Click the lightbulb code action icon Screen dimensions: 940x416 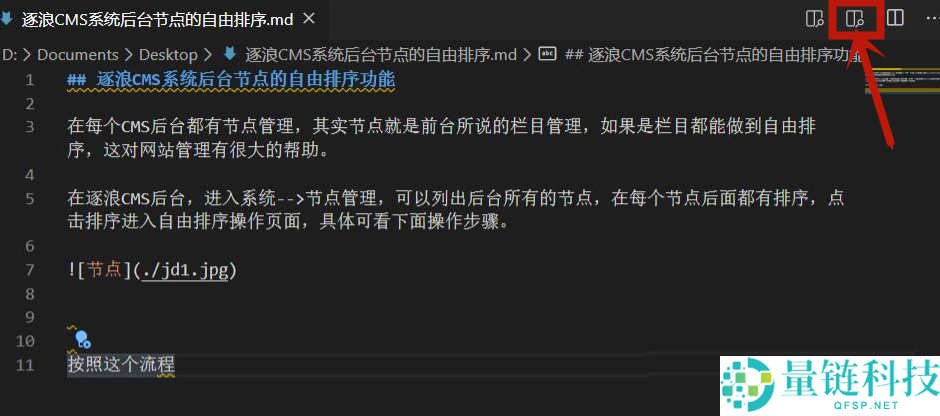tap(83, 340)
